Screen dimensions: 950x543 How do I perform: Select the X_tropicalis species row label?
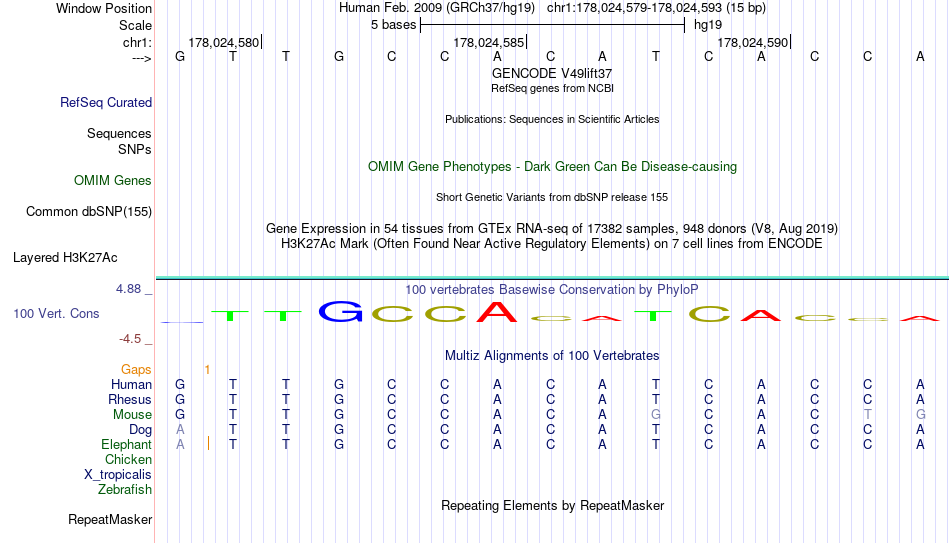tap(118, 475)
